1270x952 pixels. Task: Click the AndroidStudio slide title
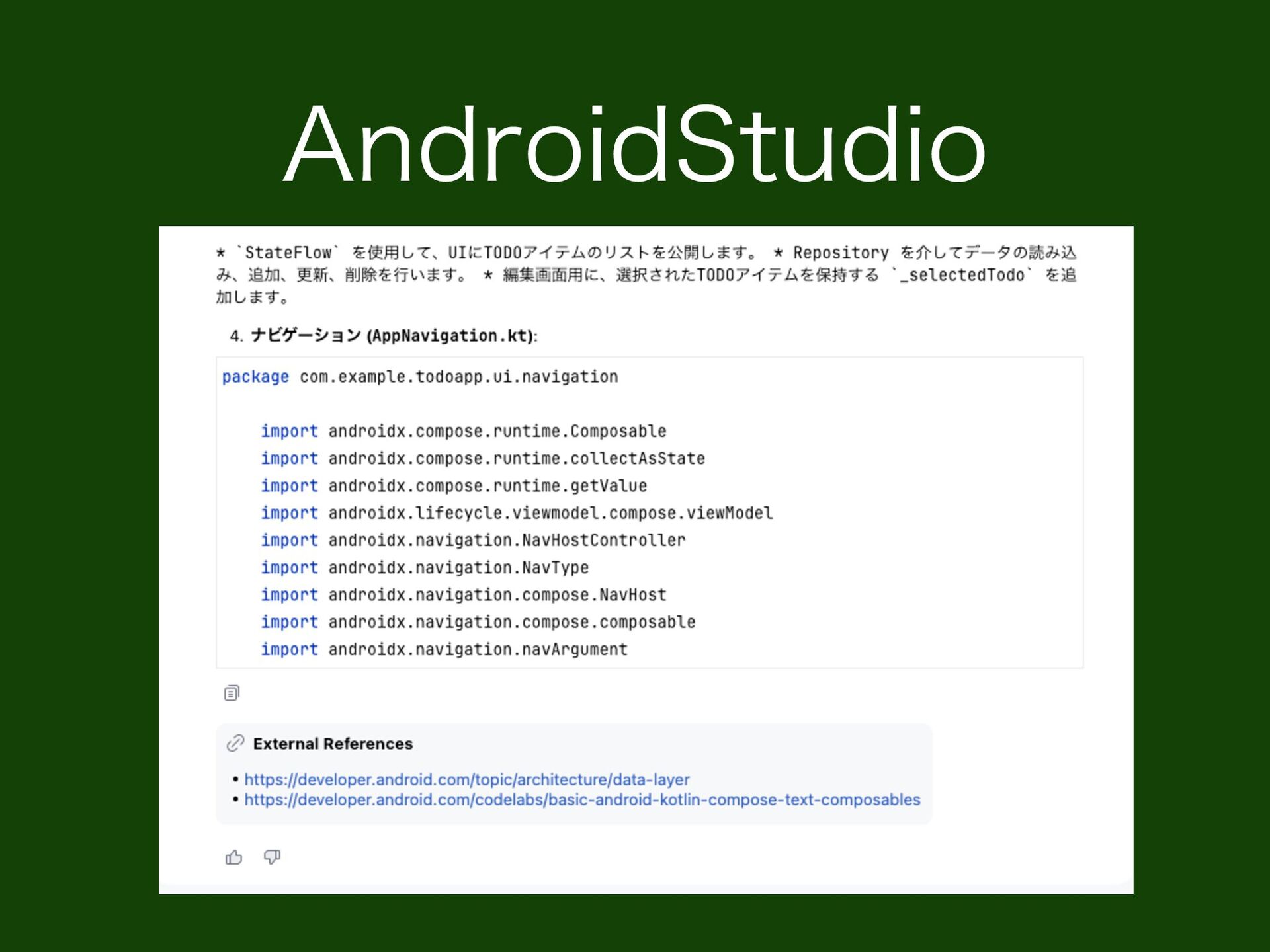click(635, 143)
